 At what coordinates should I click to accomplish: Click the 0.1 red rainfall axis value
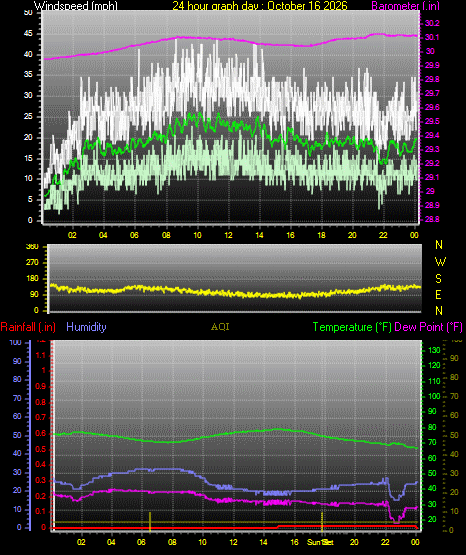(41, 512)
